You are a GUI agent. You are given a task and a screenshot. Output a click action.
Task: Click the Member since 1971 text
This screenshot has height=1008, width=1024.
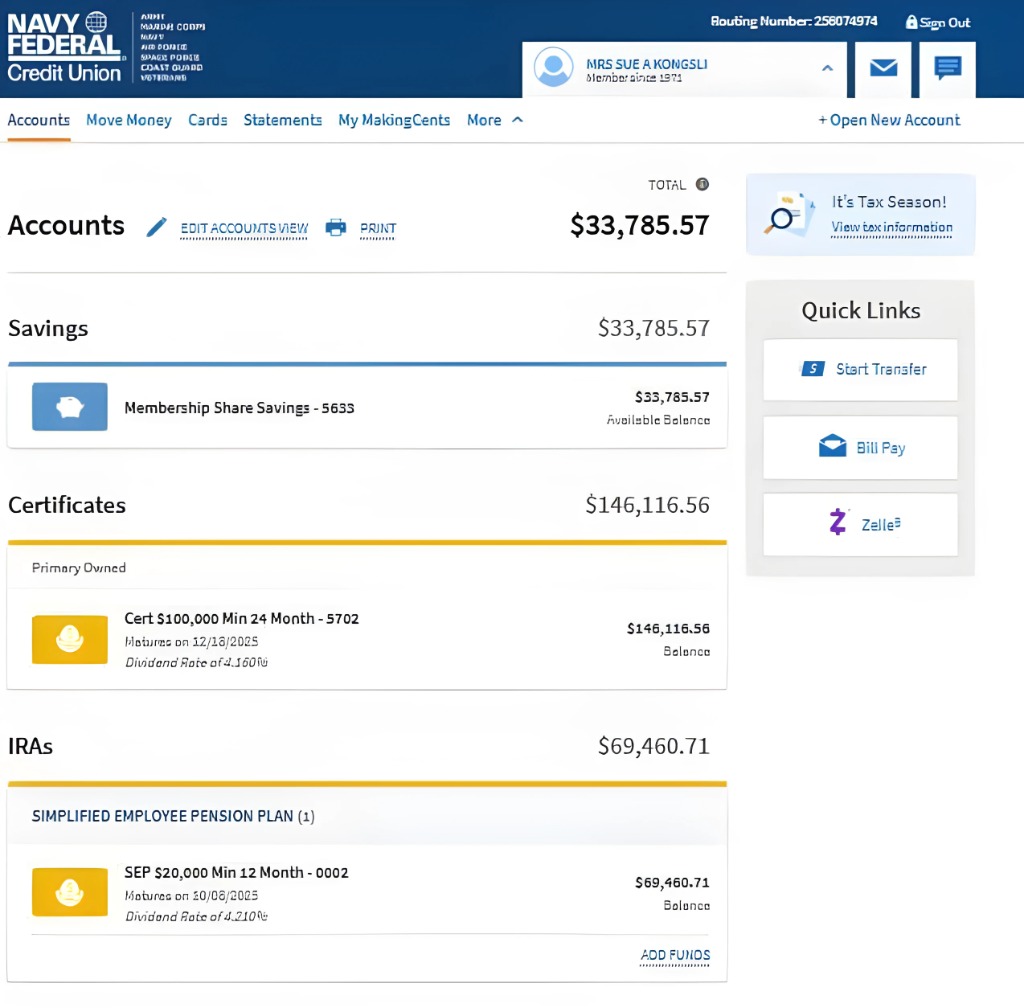(x=633, y=78)
